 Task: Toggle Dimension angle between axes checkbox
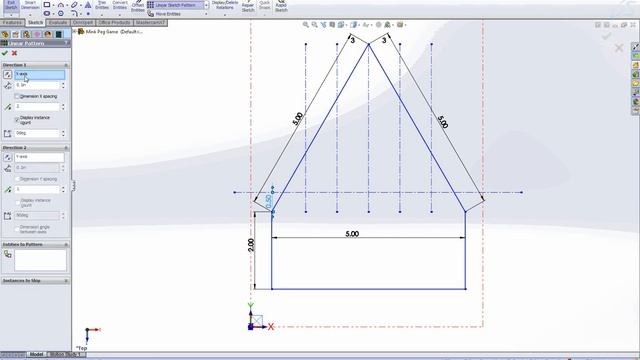pos(17,229)
